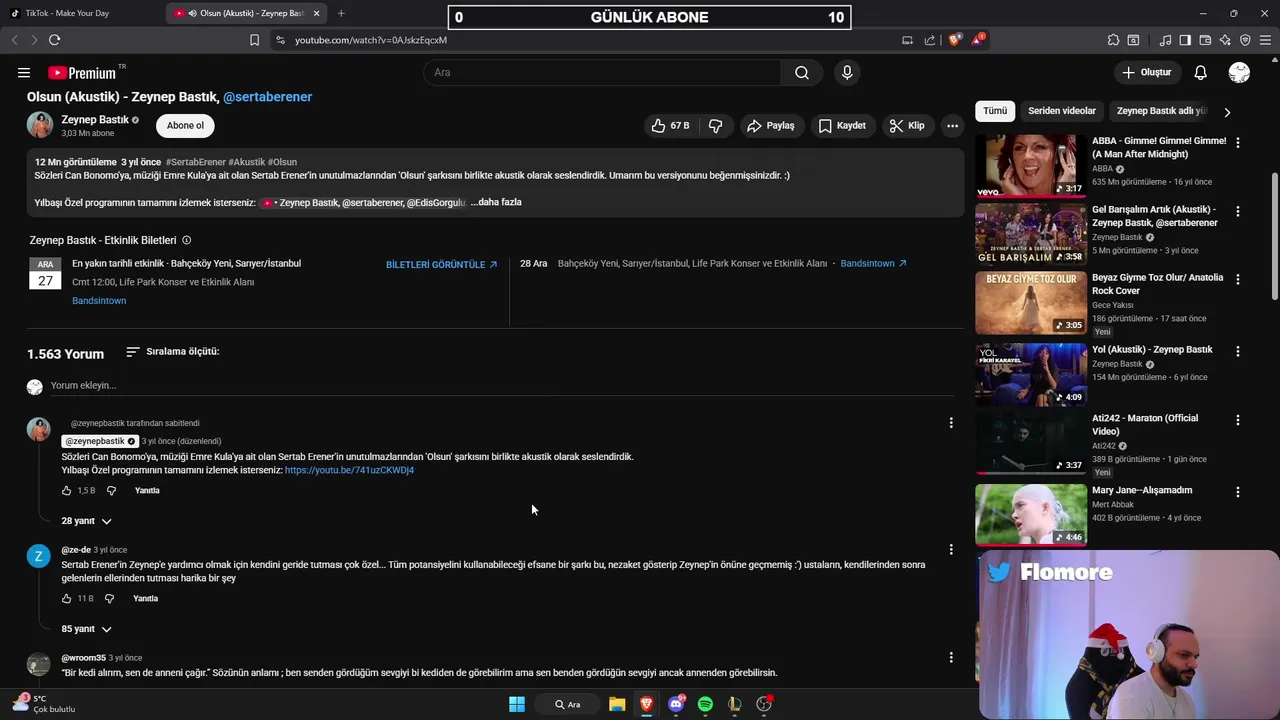Image resolution: width=1280 pixels, height=720 pixels.
Task: Open Brave Wallet icon
Action: coord(1205,40)
